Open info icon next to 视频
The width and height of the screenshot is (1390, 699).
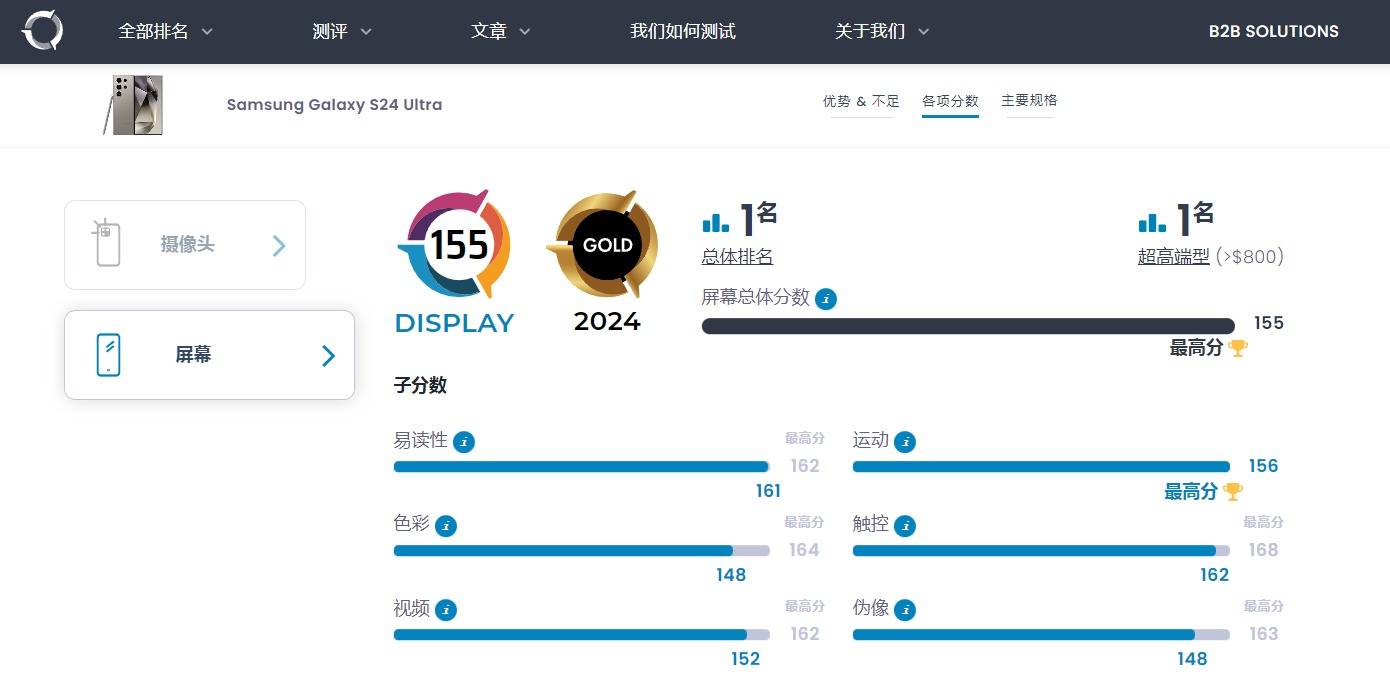(x=446, y=610)
